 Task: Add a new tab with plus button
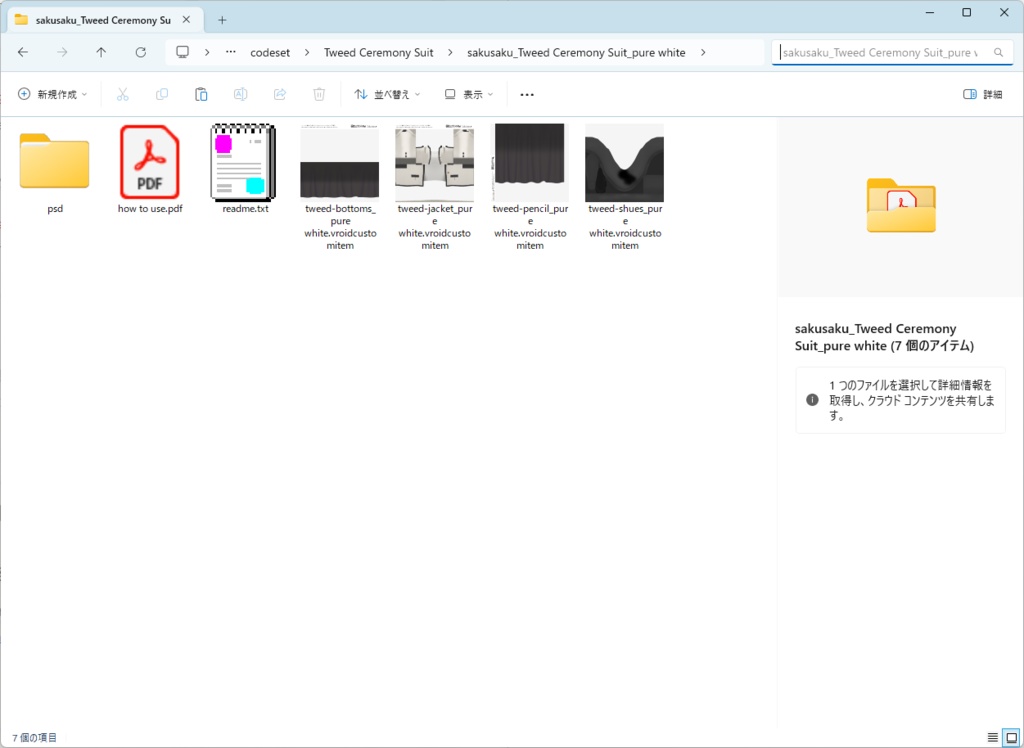[x=222, y=20]
